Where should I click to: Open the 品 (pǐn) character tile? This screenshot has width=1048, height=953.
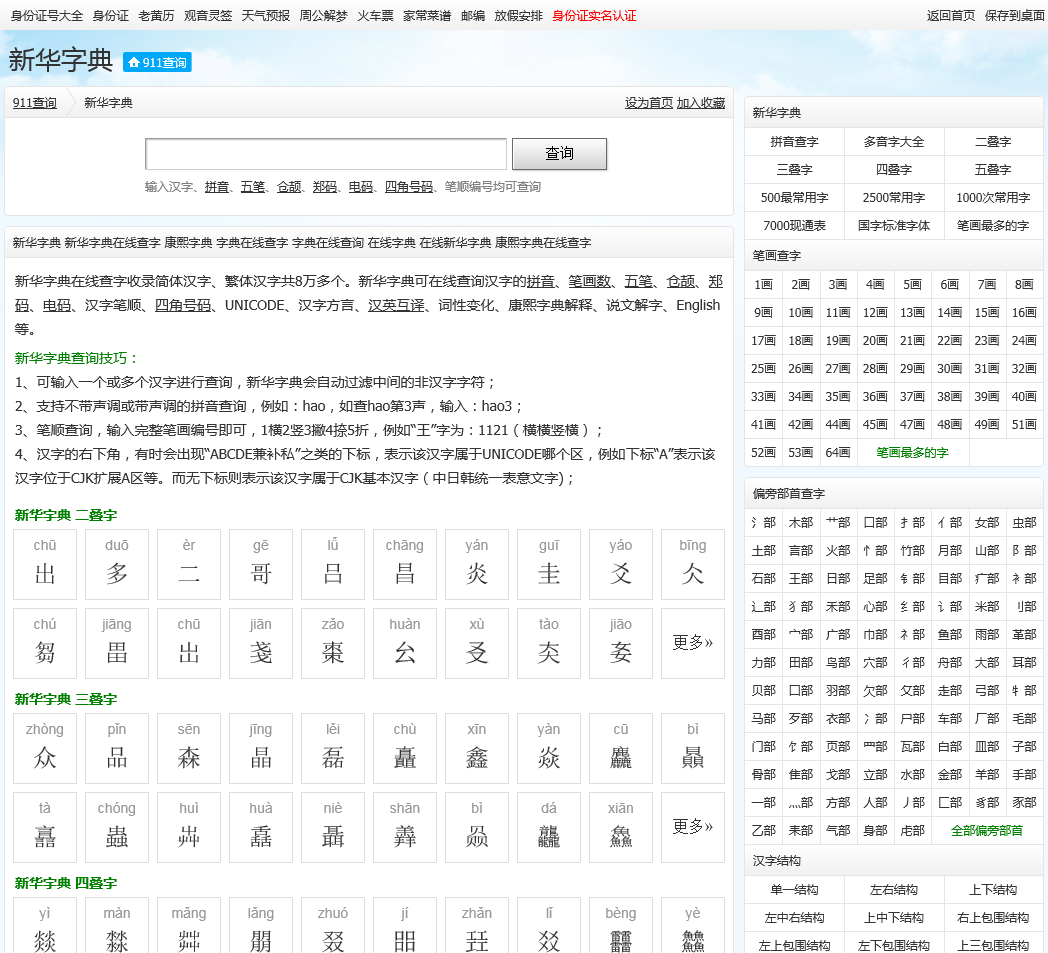pos(117,748)
